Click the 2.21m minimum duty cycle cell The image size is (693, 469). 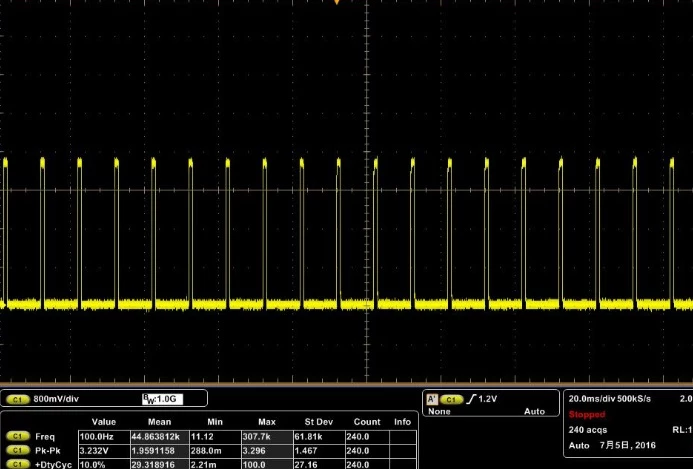(x=215, y=464)
